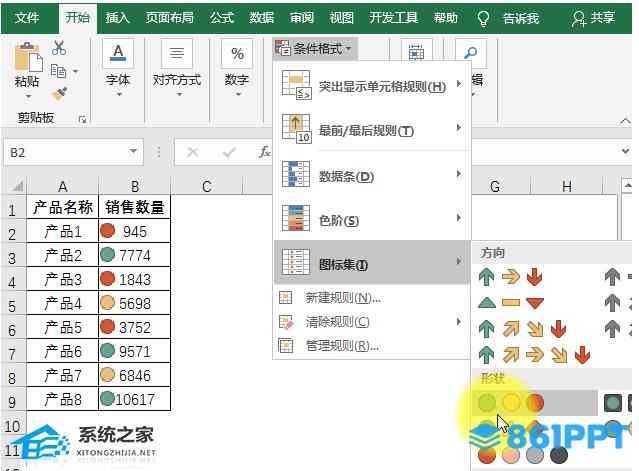Expand the Name Box dropdown arrow
Image resolution: width=639 pixels, height=471 pixels.
tap(133, 151)
